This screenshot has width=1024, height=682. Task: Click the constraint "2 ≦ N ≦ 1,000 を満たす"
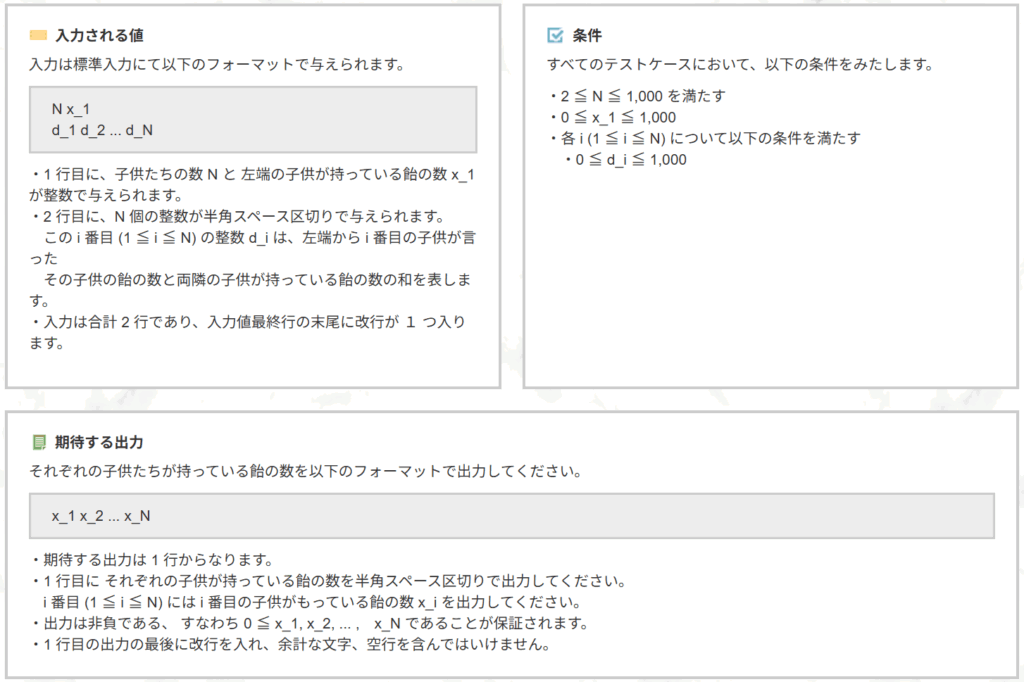tap(637, 96)
